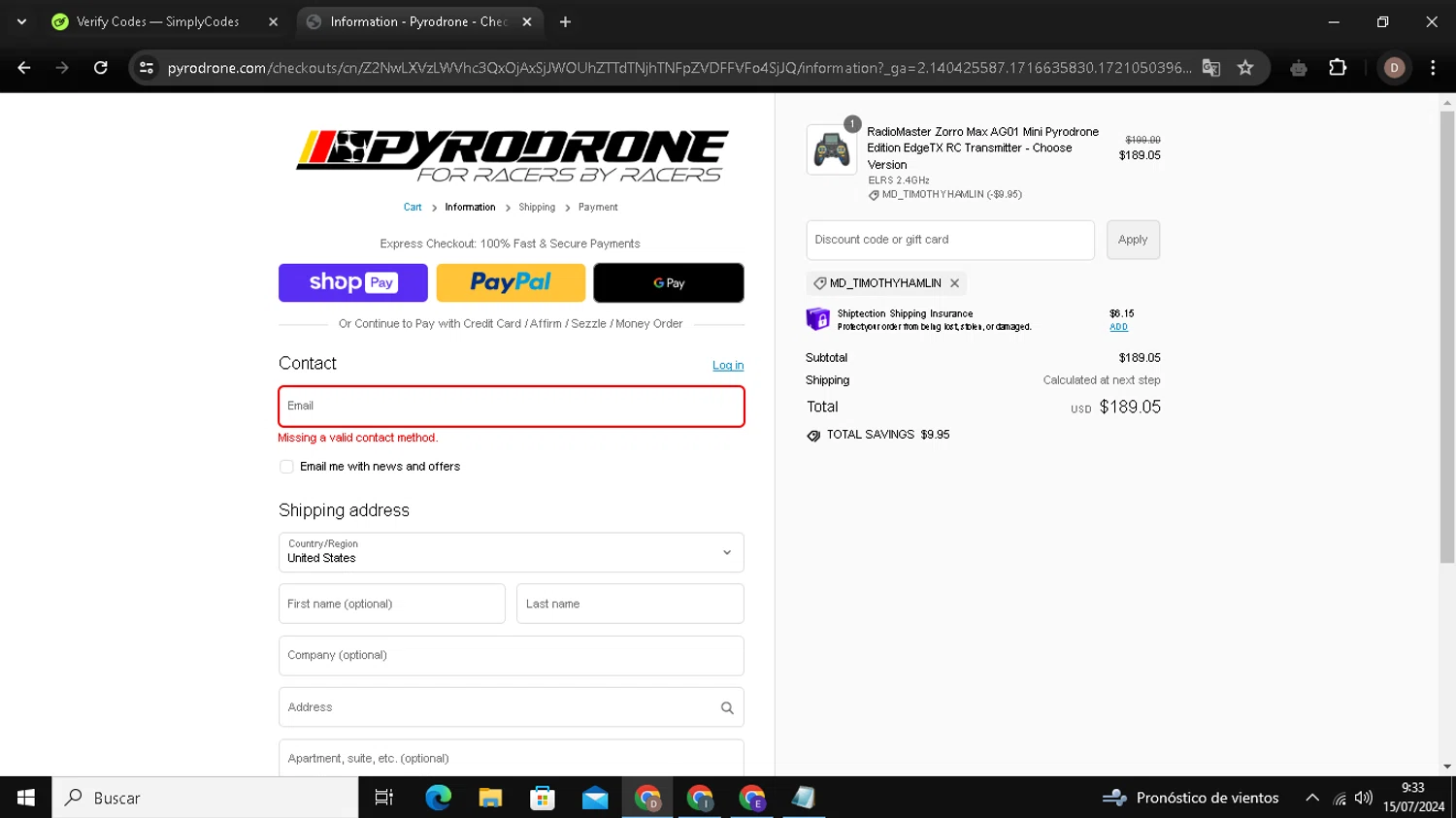
Task: Click the Pyrodrone logo
Action: (512, 156)
